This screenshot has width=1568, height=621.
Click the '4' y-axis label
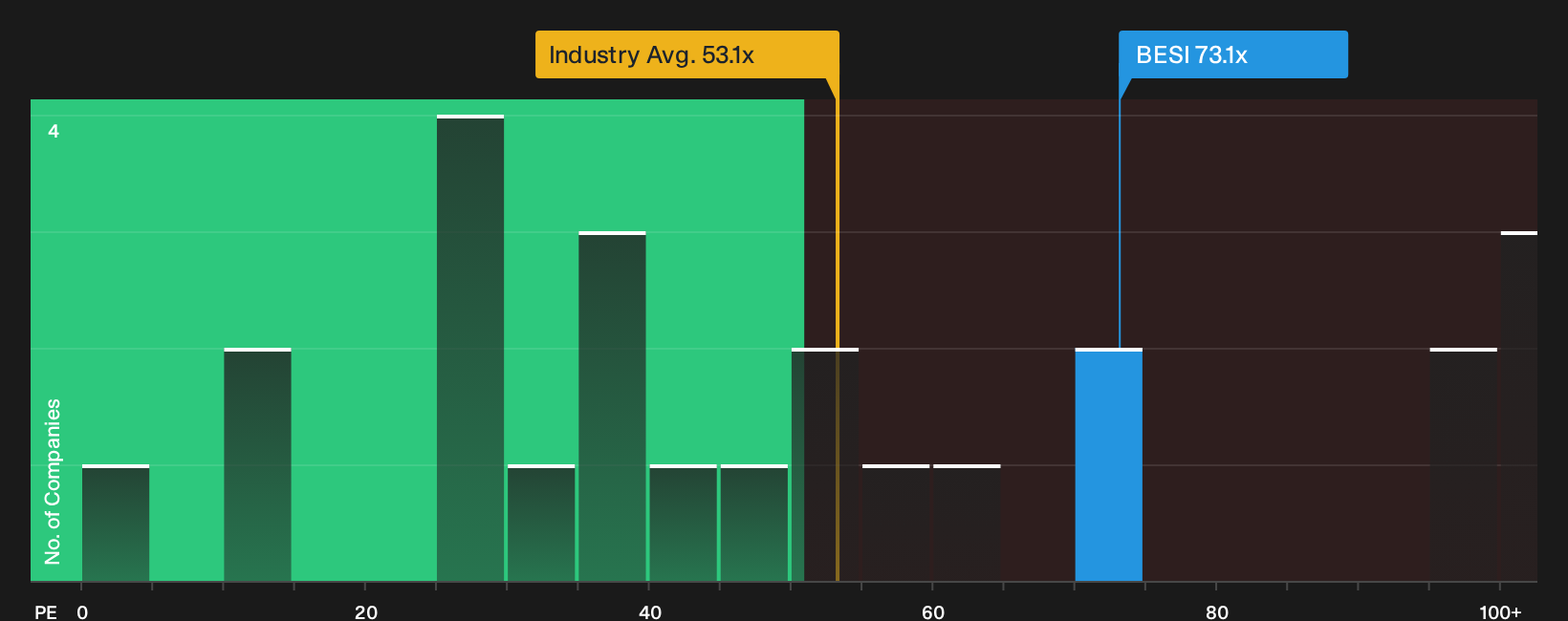coord(54,131)
